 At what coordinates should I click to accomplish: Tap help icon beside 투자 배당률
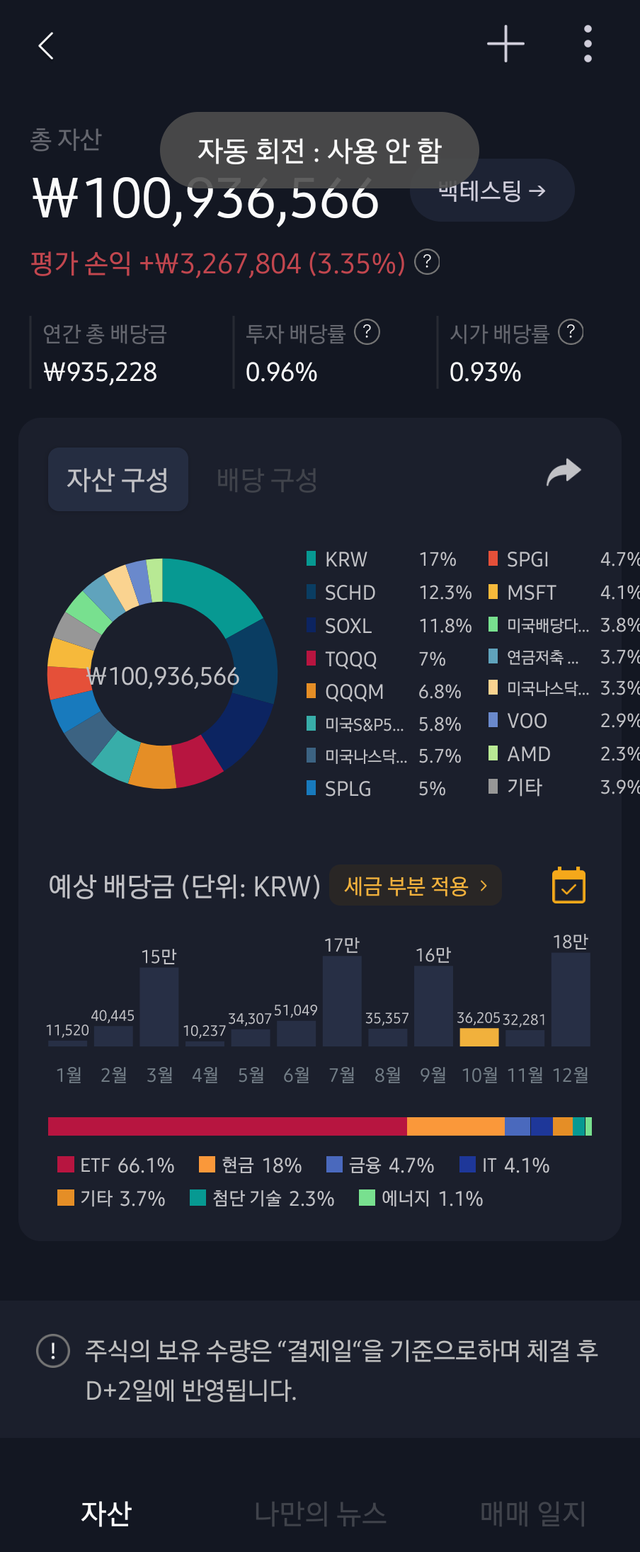click(367, 332)
